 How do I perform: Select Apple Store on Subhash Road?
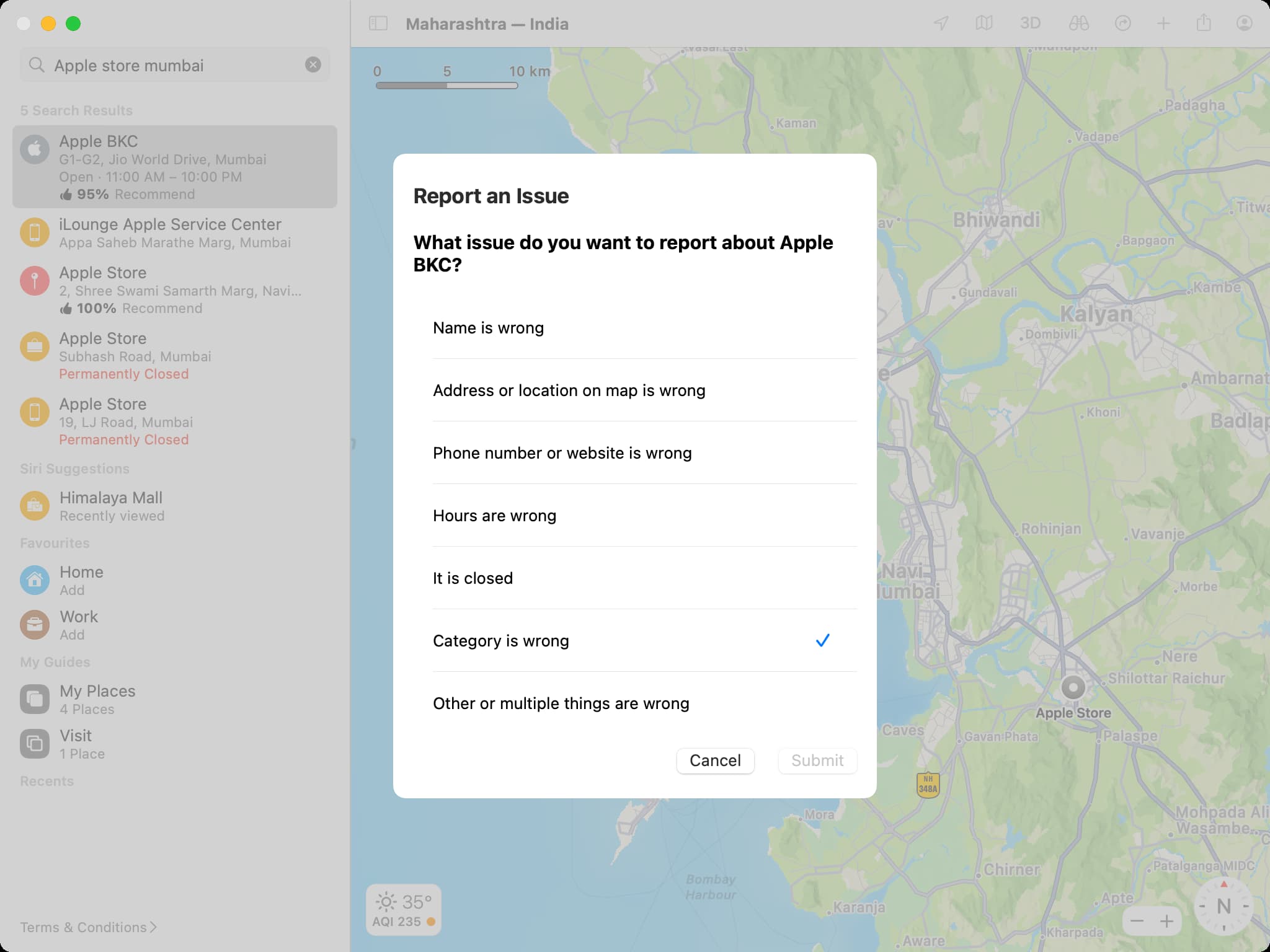tap(175, 356)
